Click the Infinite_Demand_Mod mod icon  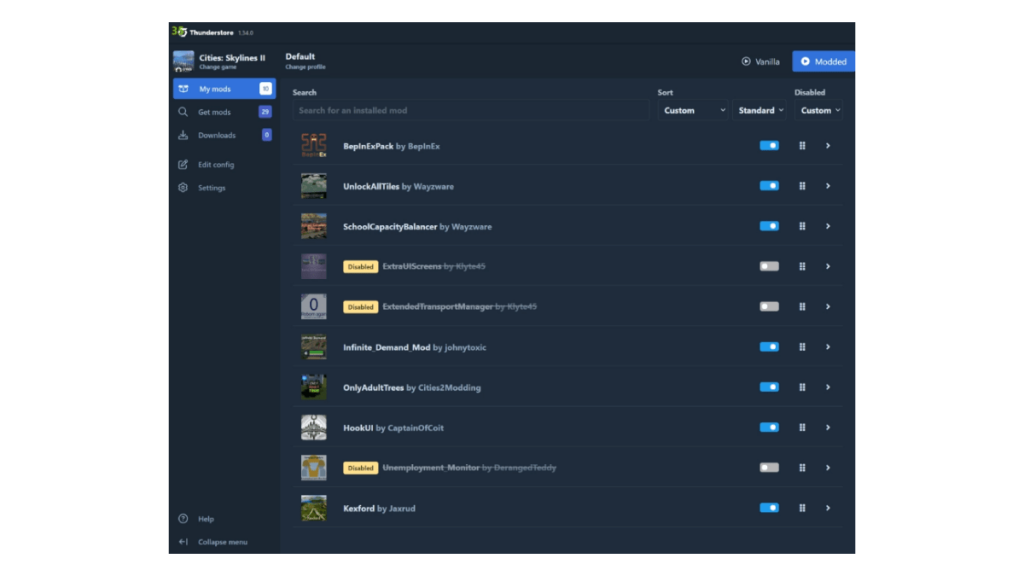pyautogui.click(x=313, y=347)
